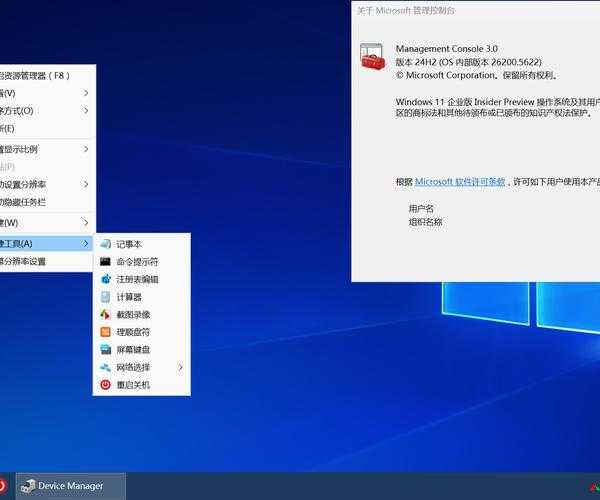Screen dimensions: 600x500
Task: Click the © Microsoft Corporation copyright line
Action: point(477,75)
